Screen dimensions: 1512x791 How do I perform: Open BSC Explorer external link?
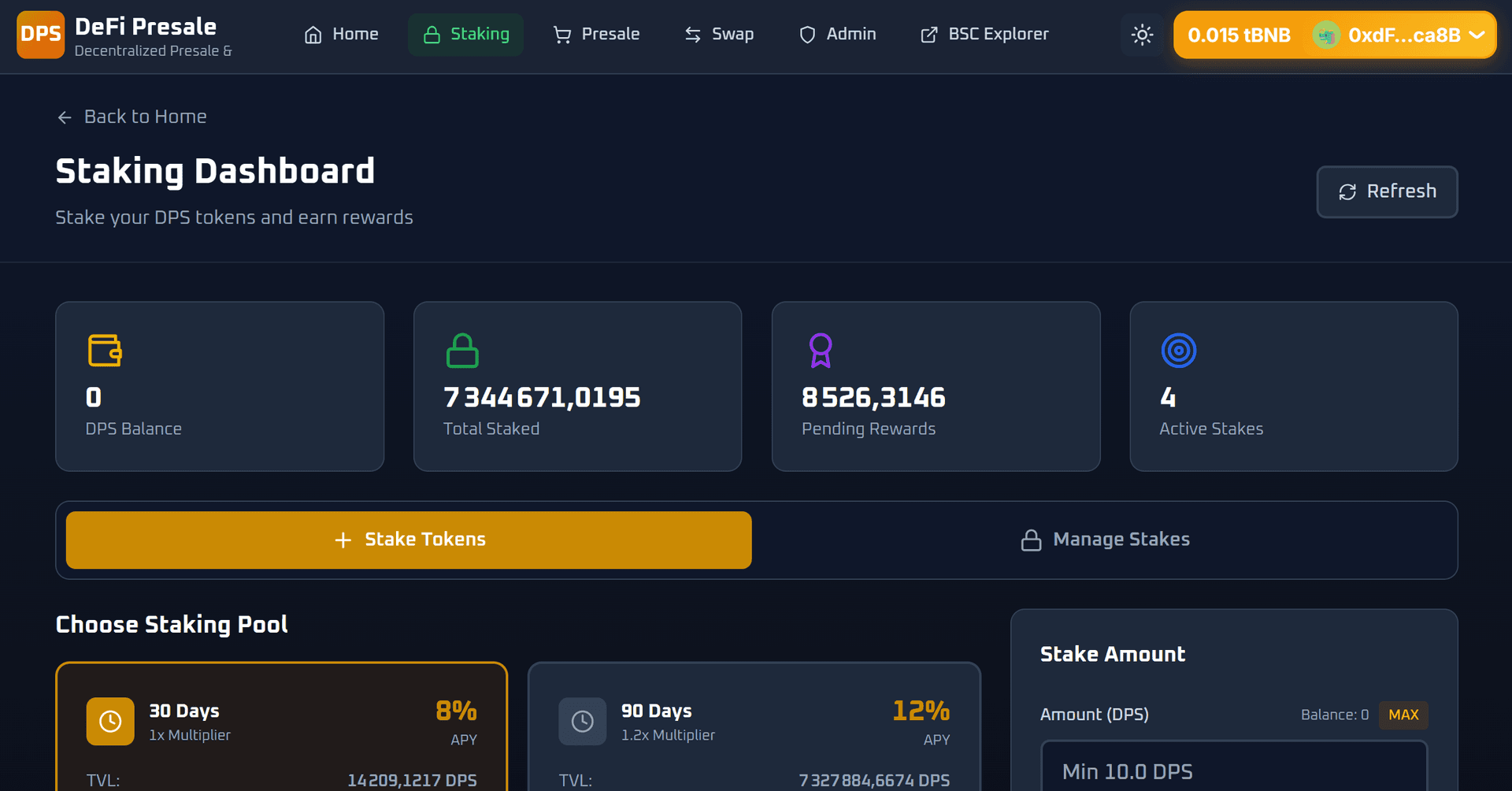984,35
